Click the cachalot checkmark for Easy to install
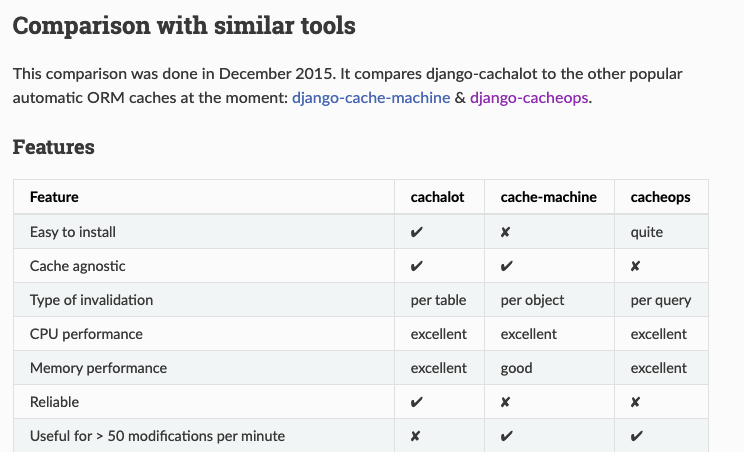This screenshot has width=744, height=452. [x=417, y=232]
